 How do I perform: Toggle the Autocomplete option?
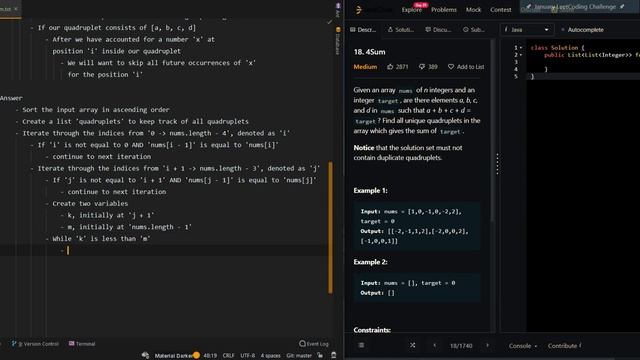pyautogui.click(x=582, y=30)
